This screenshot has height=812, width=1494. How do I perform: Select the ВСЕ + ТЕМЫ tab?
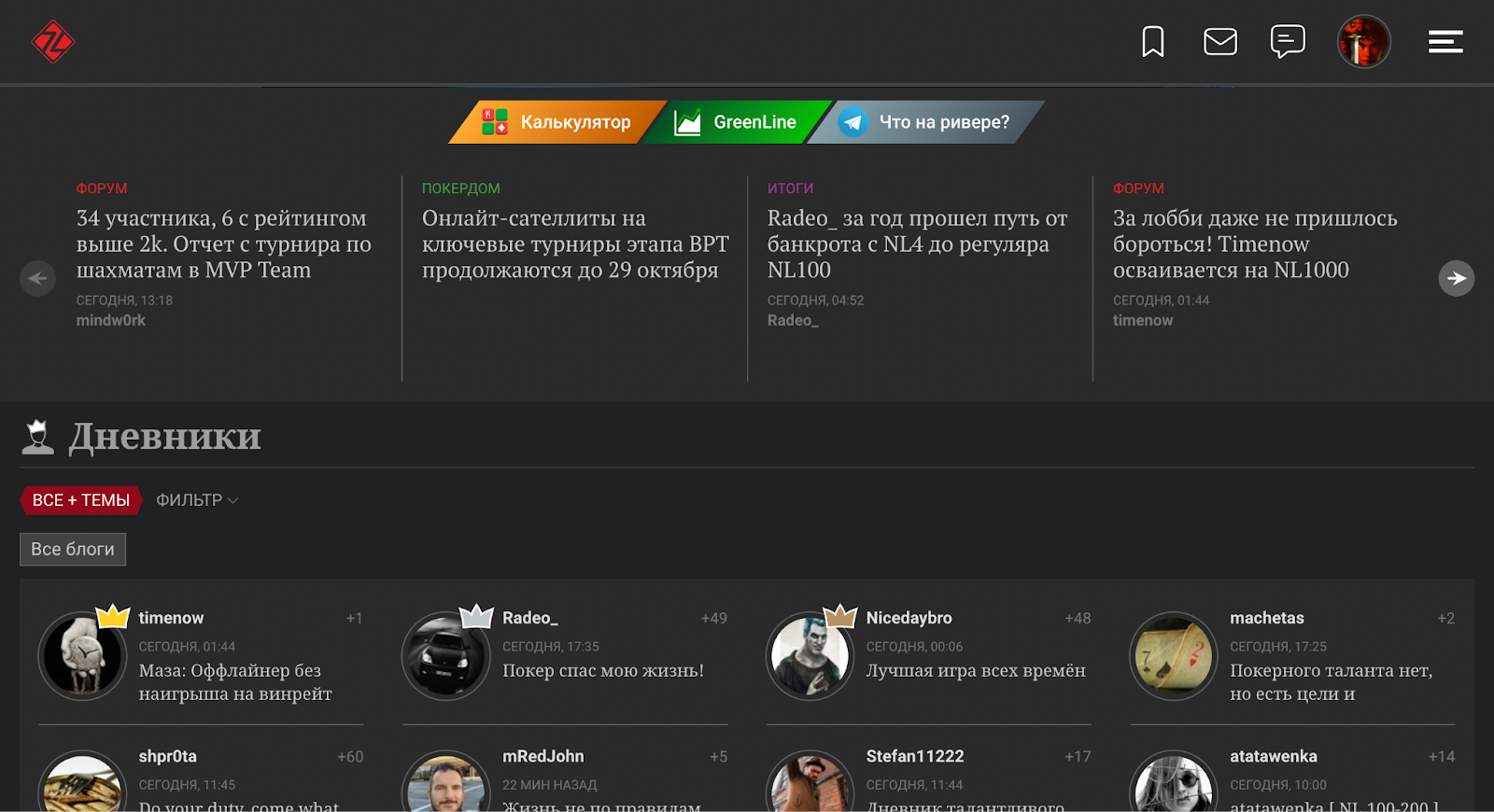[81, 500]
